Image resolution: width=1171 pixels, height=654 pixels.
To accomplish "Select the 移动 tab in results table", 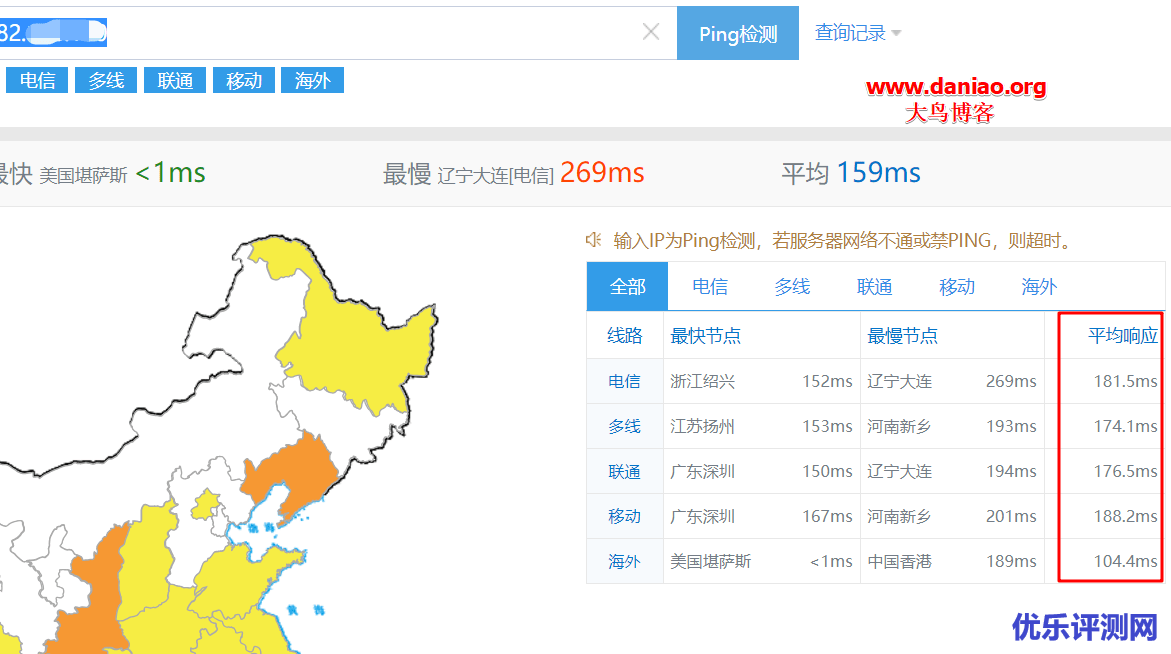I will (956, 286).
